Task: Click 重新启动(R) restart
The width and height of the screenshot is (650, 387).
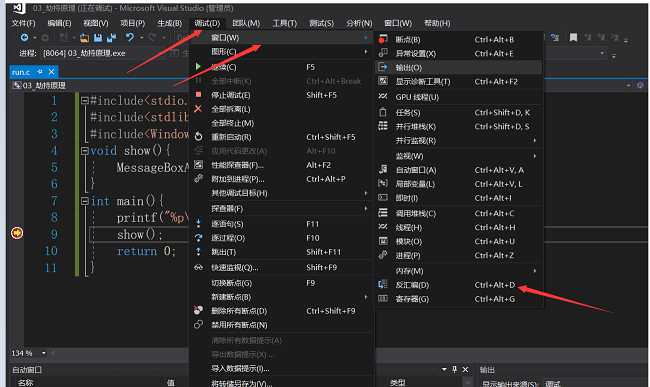Action: (281, 137)
